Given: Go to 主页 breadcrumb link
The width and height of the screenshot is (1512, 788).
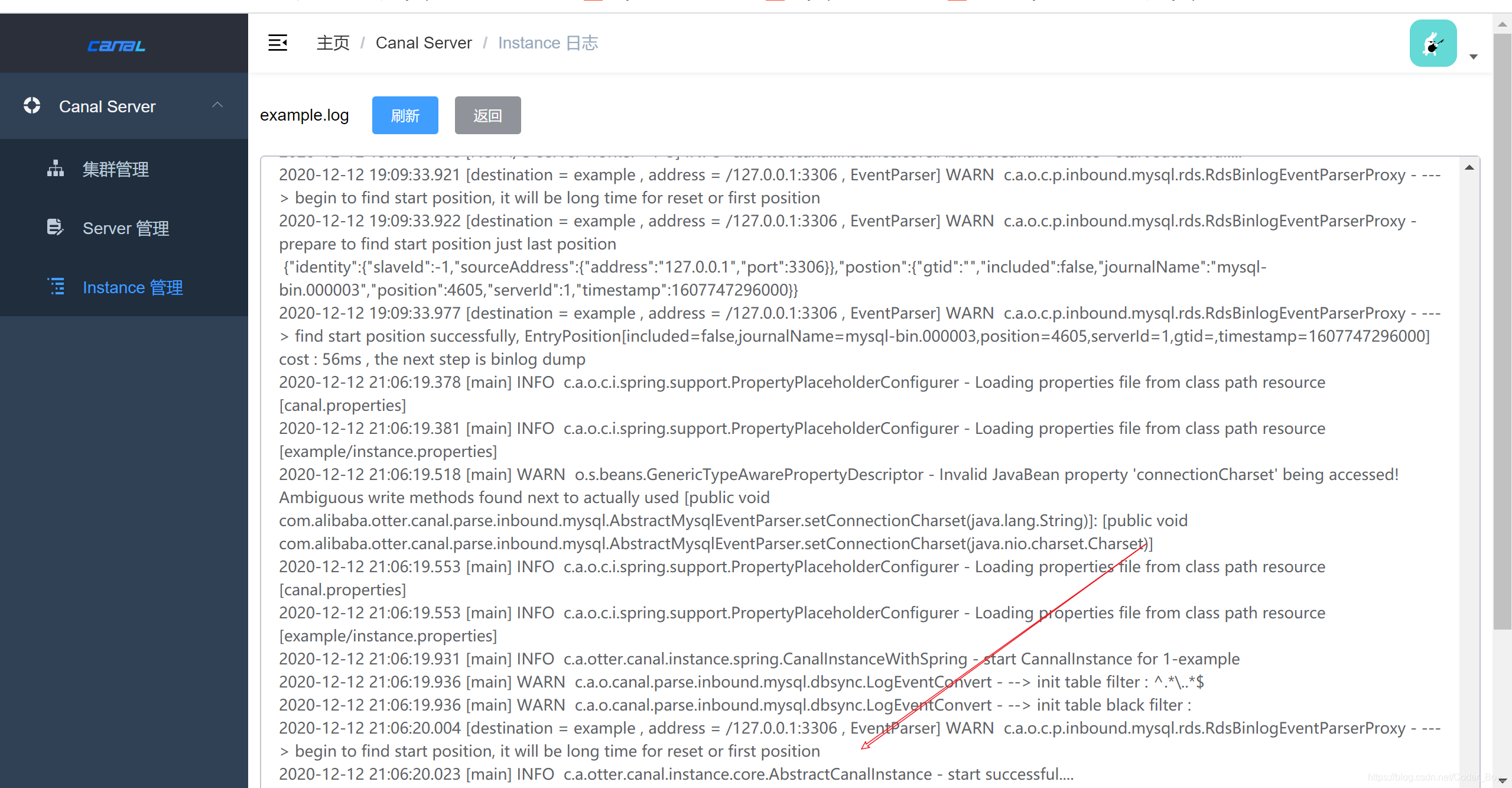Looking at the screenshot, I should (x=333, y=43).
